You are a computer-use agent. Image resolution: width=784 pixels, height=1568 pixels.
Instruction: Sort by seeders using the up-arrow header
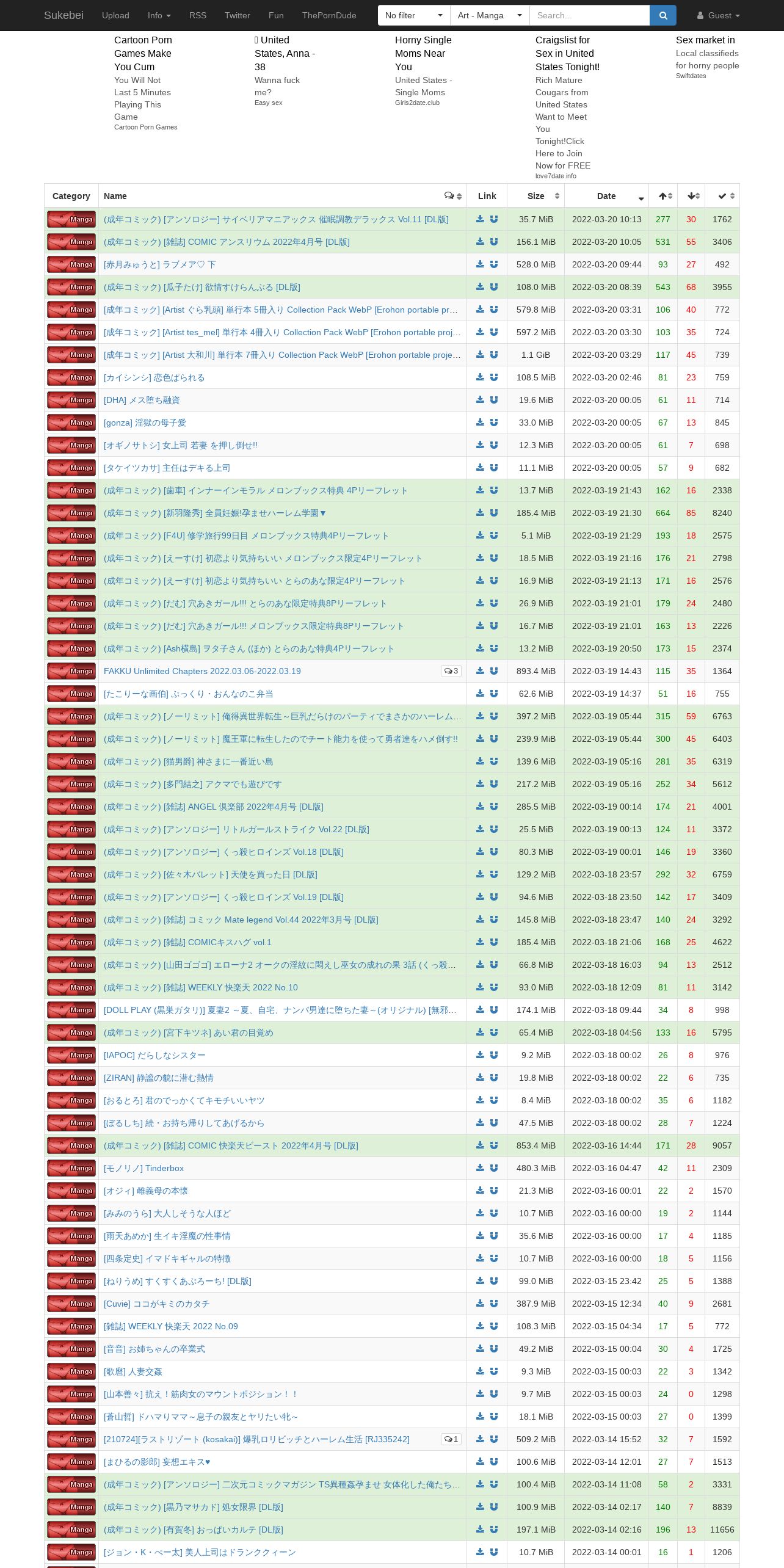[663, 196]
